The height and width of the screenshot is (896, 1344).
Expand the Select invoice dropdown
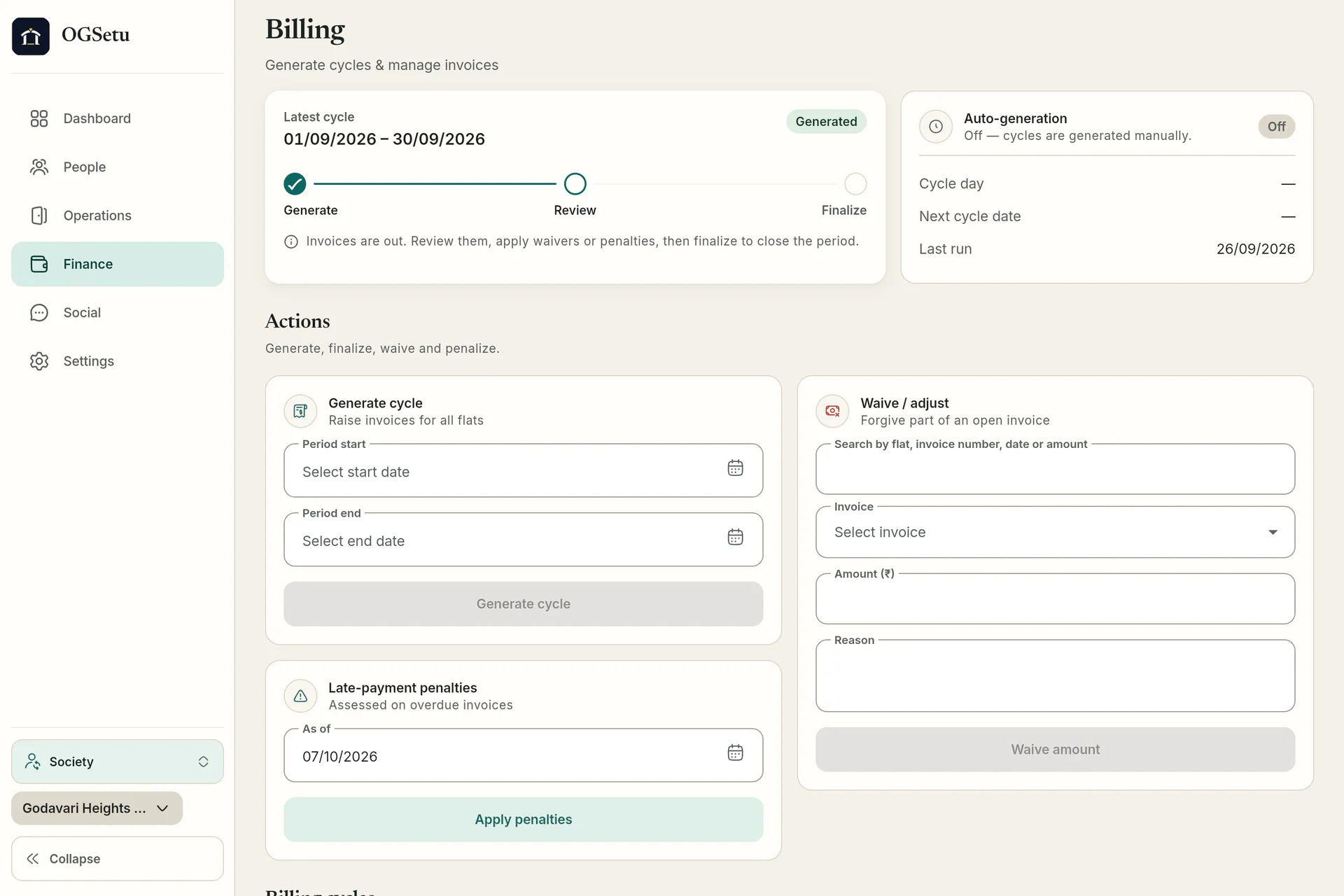point(1055,533)
